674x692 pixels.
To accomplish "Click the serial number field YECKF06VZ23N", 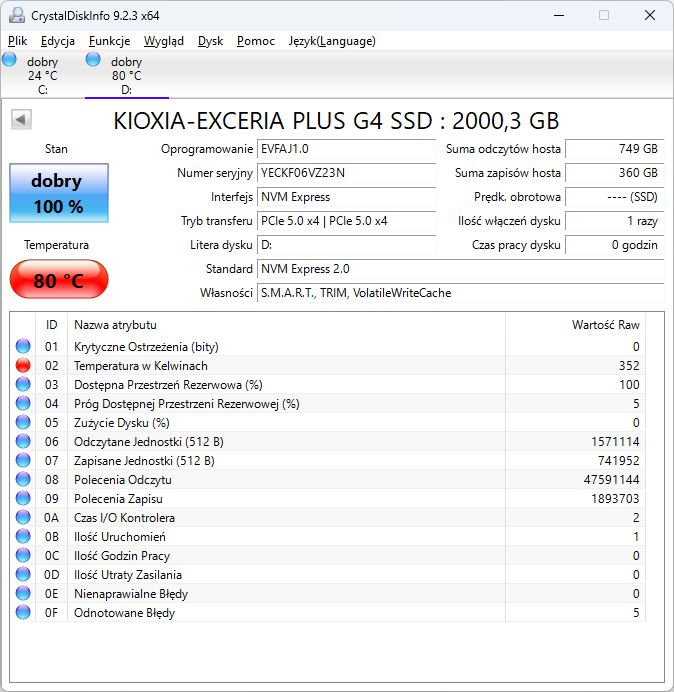I will point(346,173).
